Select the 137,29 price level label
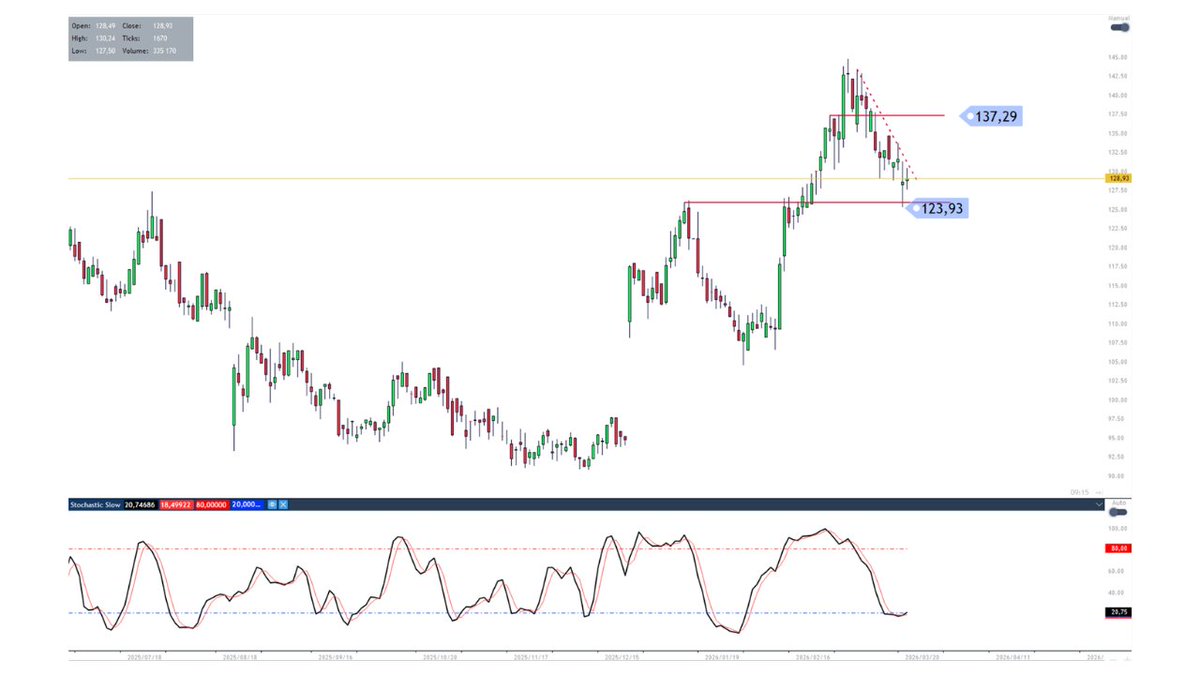This screenshot has height=675, width=1200. click(992, 116)
